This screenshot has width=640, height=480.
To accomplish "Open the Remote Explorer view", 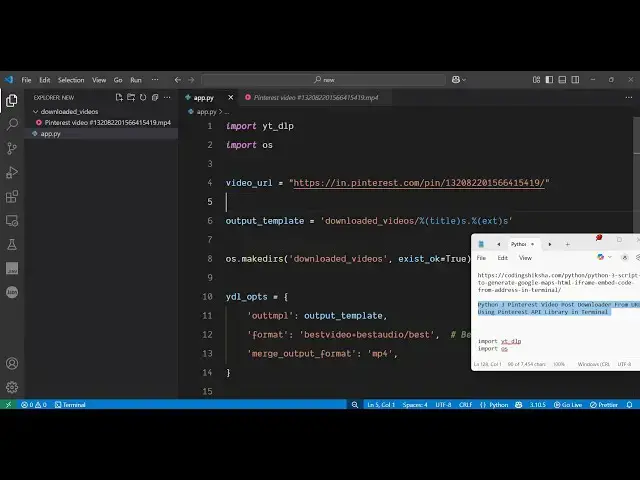I will pyautogui.click(x=12, y=220).
